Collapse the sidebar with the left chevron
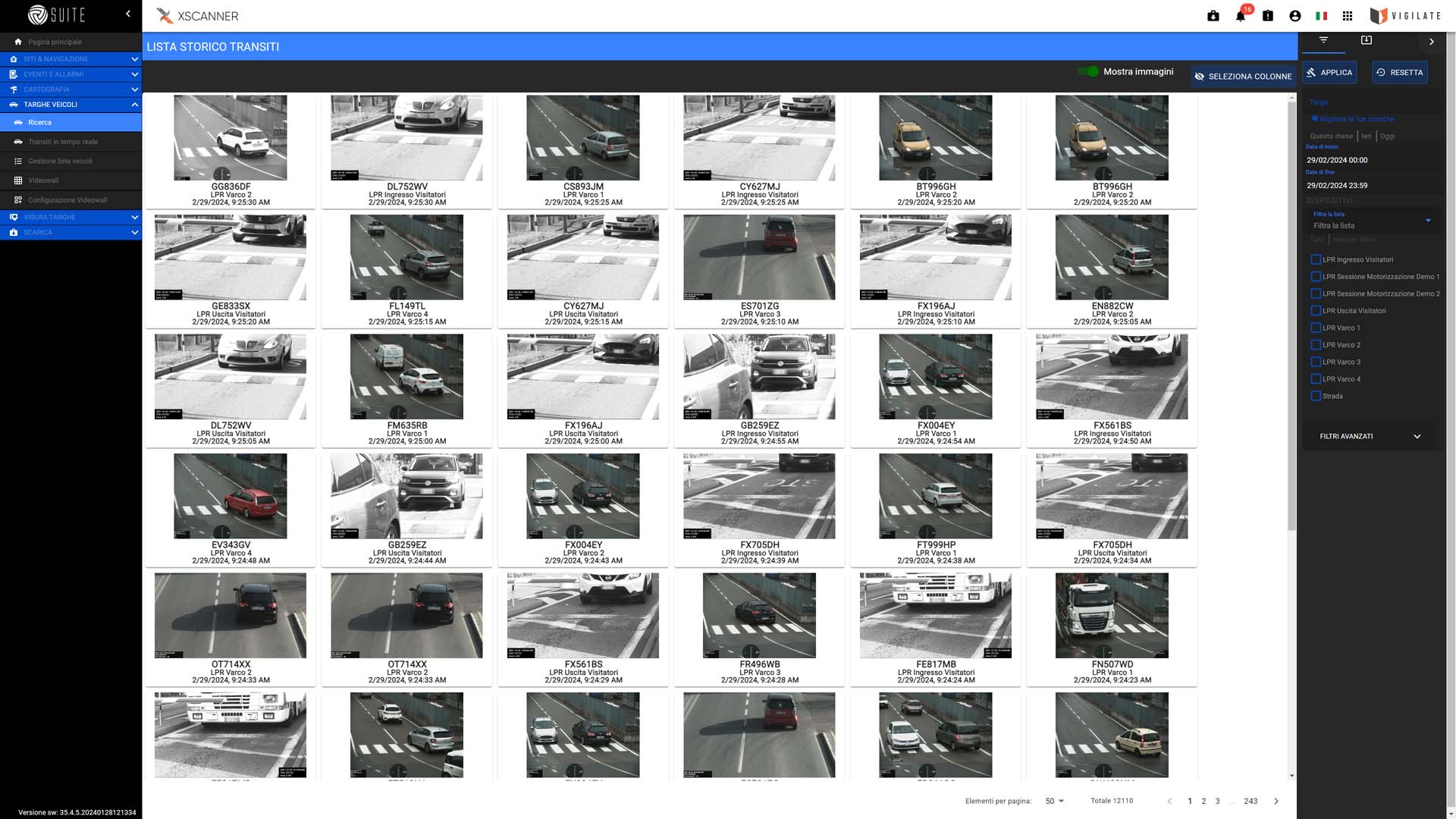This screenshot has width=1456, height=819. click(128, 14)
